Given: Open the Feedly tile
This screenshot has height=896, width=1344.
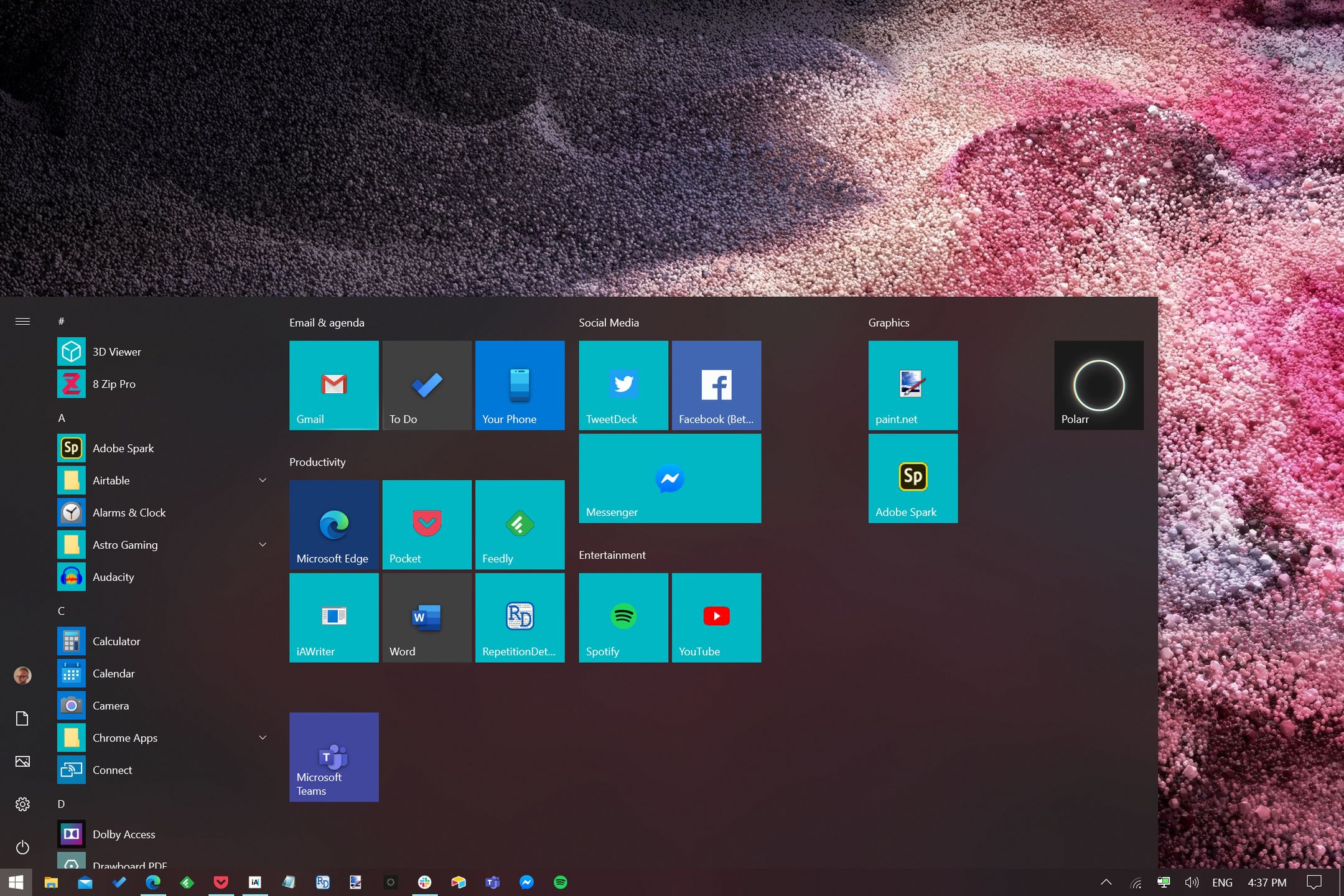Looking at the screenshot, I should 520,525.
